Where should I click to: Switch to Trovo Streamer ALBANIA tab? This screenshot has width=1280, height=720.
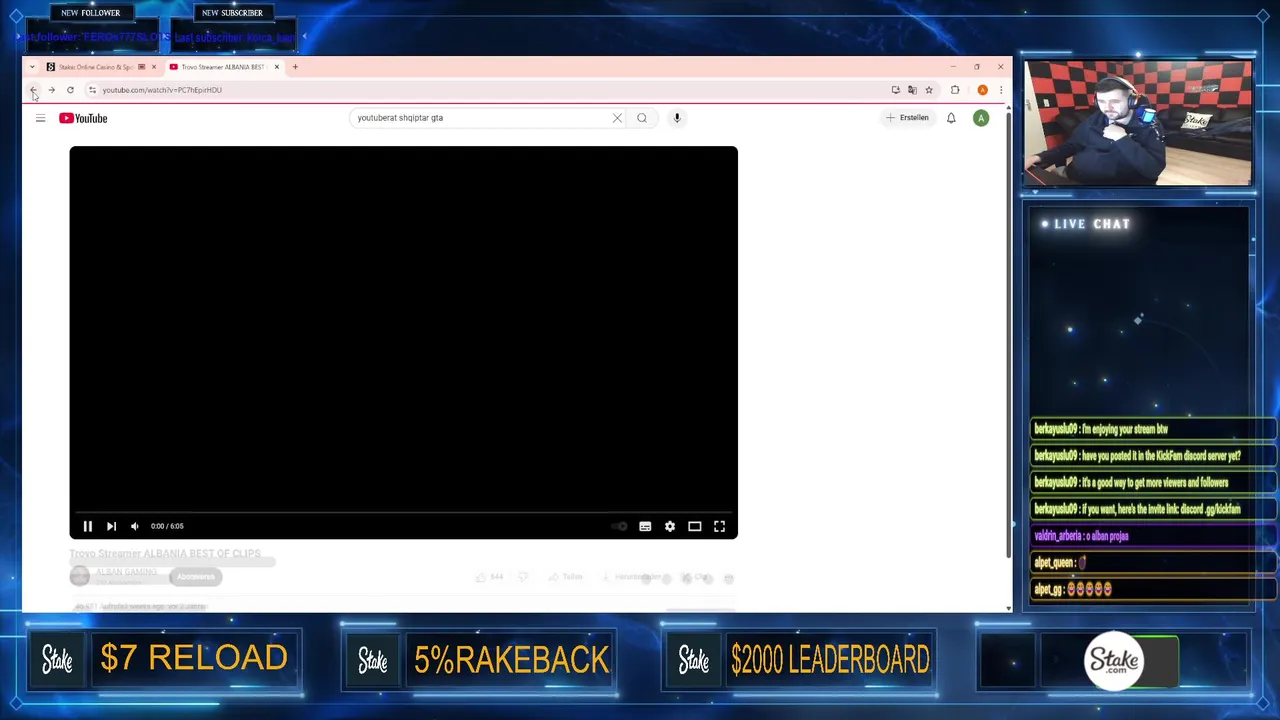pyautogui.click(x=222, y=67)
